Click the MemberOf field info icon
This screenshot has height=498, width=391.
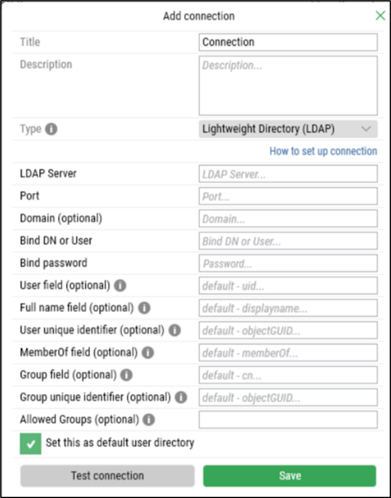(x=148, y=352)
